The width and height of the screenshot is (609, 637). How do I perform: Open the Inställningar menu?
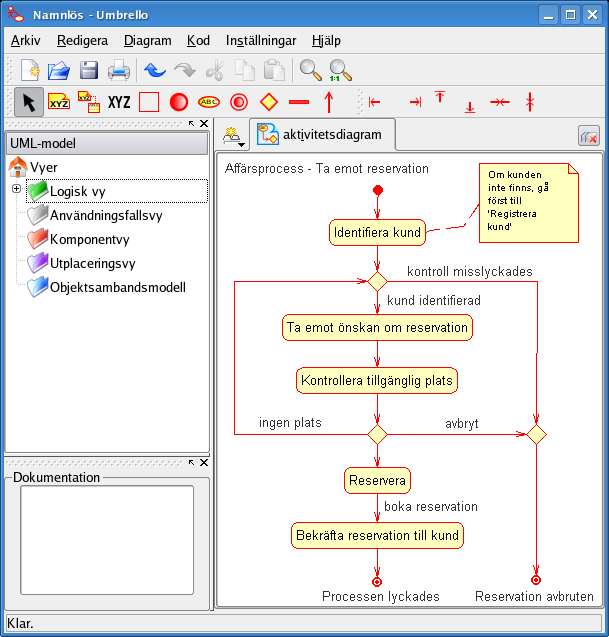point(261,41)
